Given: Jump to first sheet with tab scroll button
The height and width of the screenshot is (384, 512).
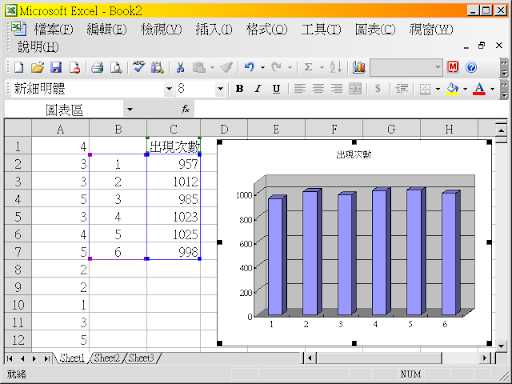Looking at the screenshot, I should pyautogui.click(x=10, y=358).
